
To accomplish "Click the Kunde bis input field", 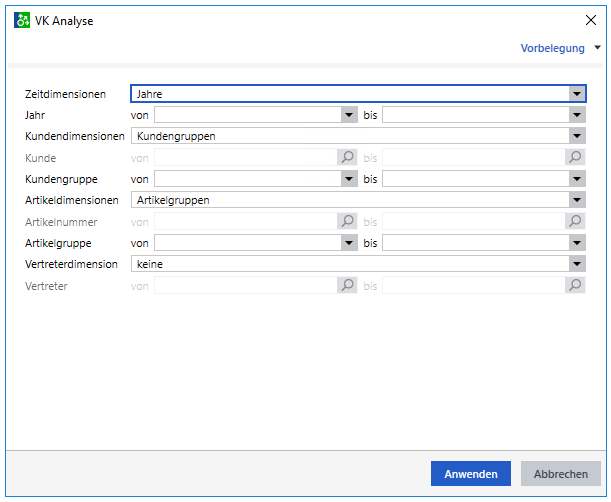I will [473, 157].
